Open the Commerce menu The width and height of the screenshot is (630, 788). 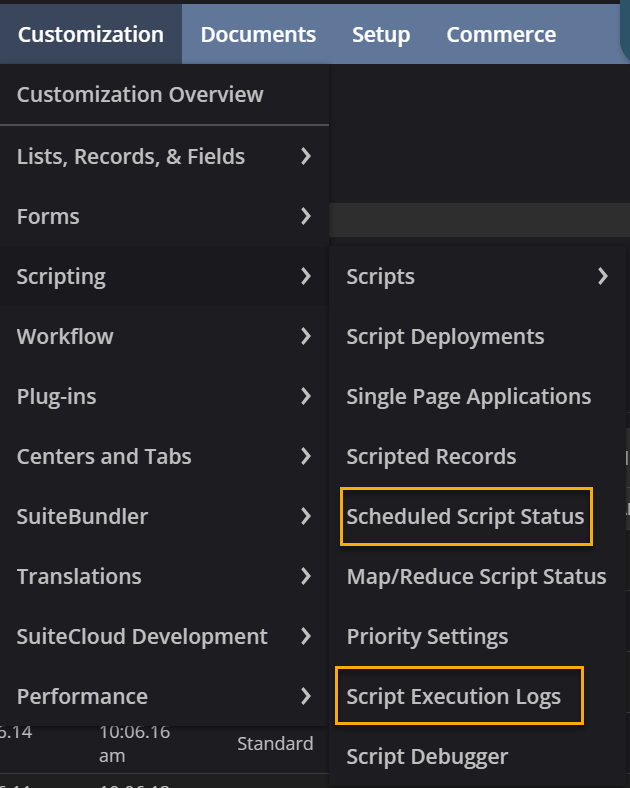(501, 34)
